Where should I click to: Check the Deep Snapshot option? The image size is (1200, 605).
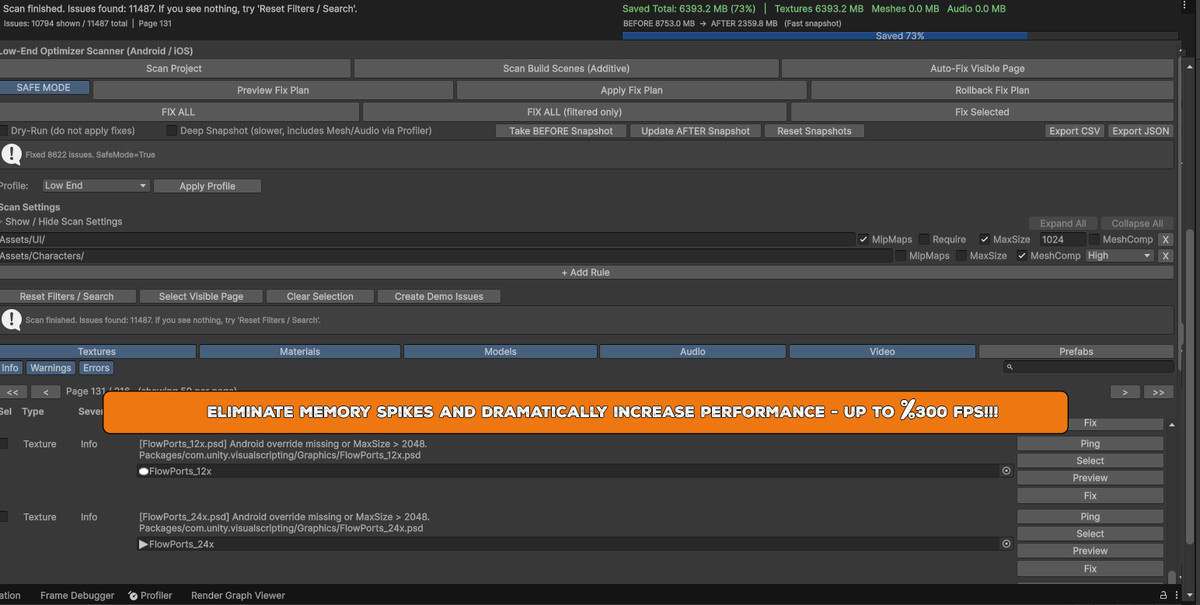tap(170, 131)
